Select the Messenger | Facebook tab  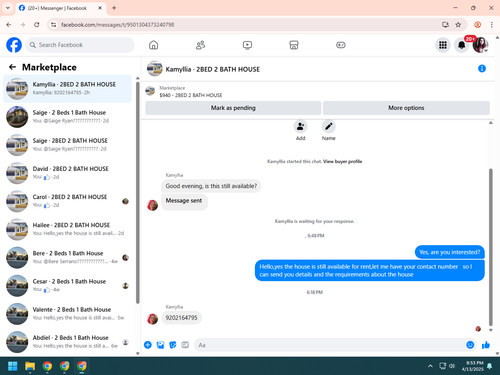point(61,8)
